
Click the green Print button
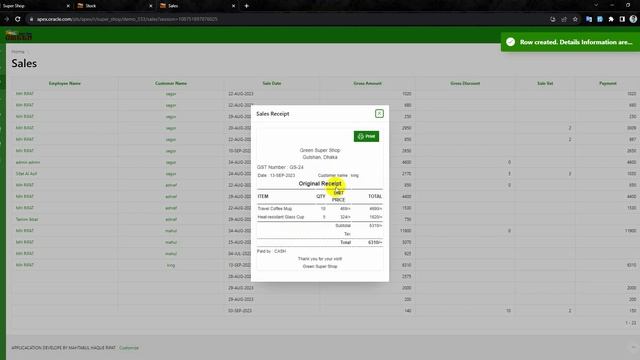[x=366, y=136]
